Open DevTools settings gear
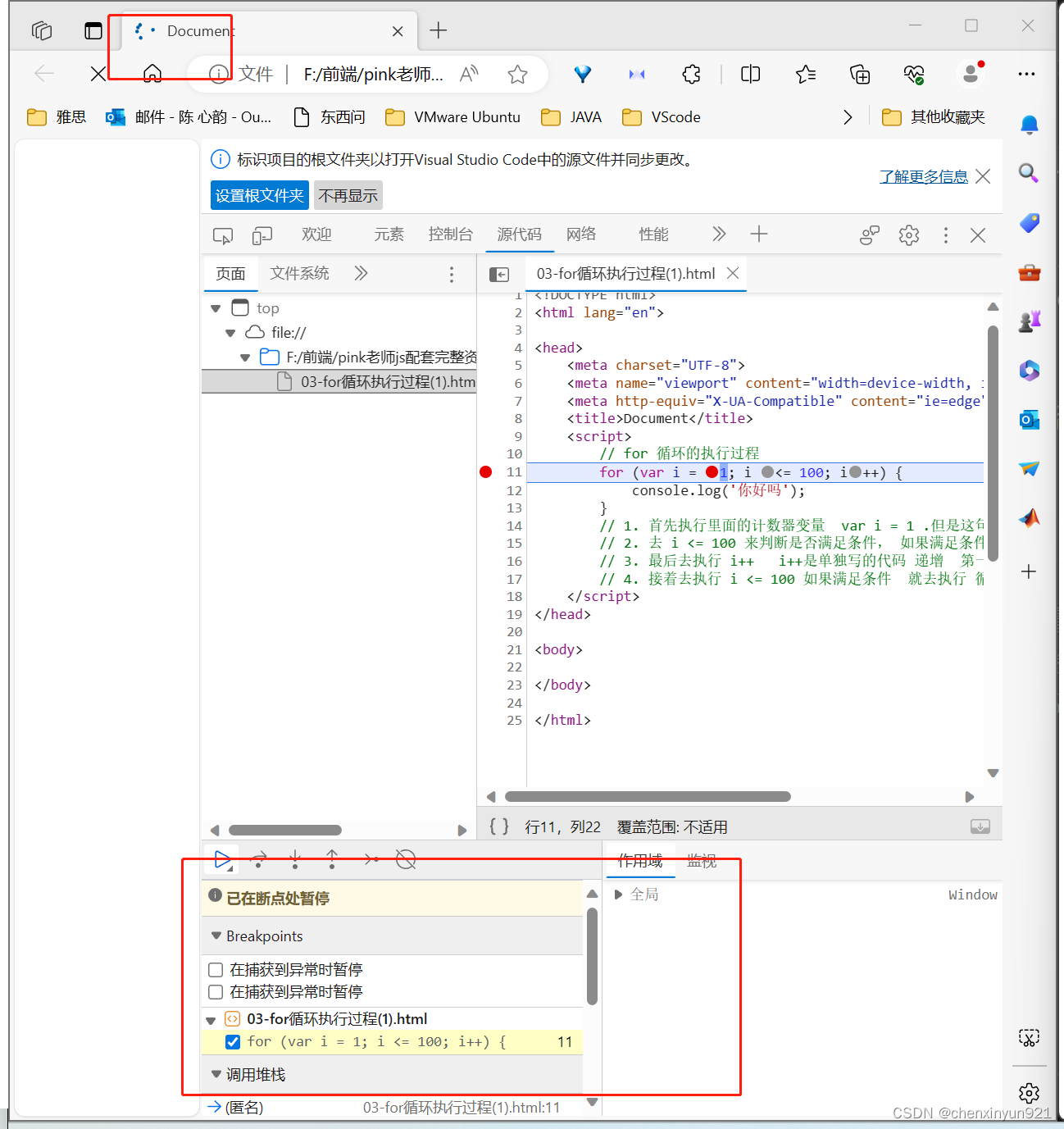 click(x=909, y=235)
